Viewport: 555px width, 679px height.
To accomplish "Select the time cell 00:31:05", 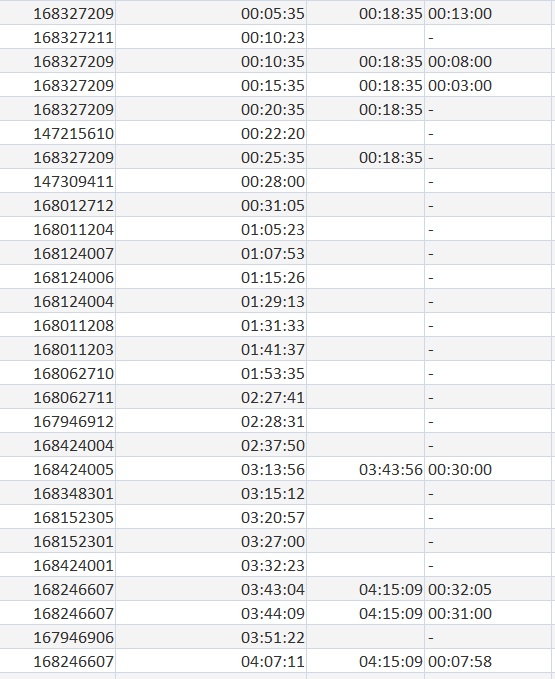I will [x=211, y=205].
